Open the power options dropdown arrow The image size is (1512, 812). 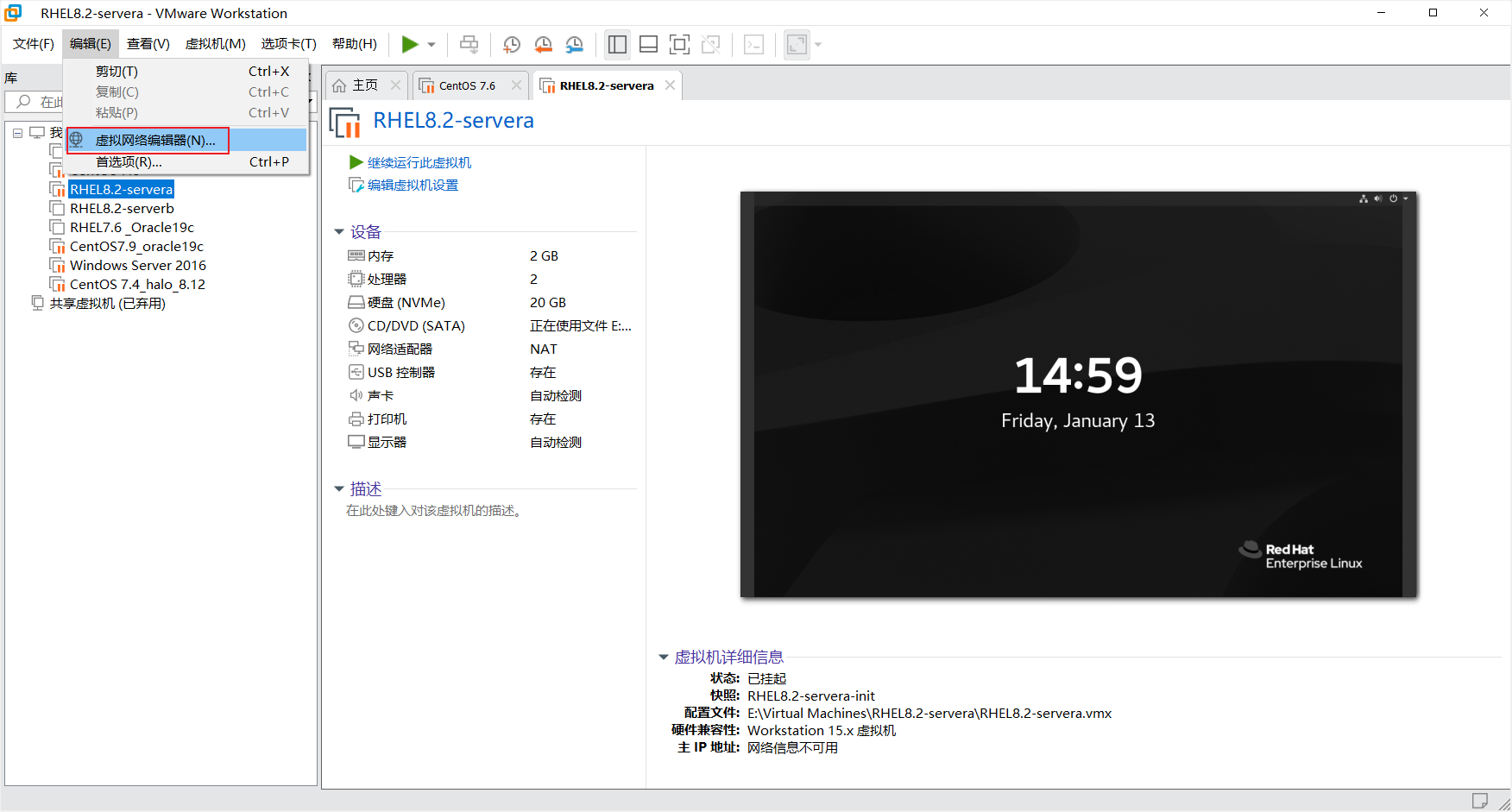coord(432,45)
